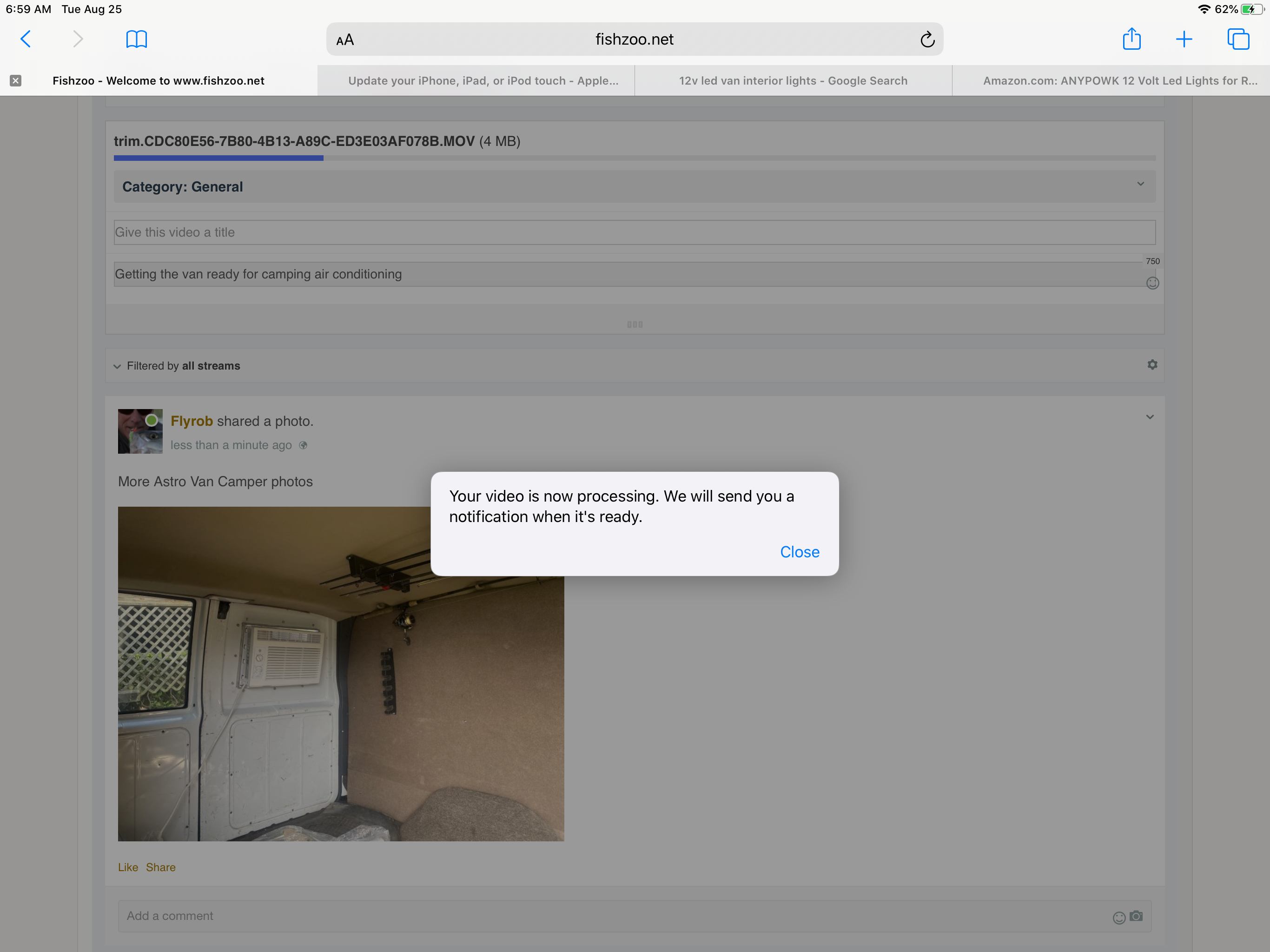1270x952 pixels.
Task: Click the Like link under photo
Action: click(x=128, y=867)
